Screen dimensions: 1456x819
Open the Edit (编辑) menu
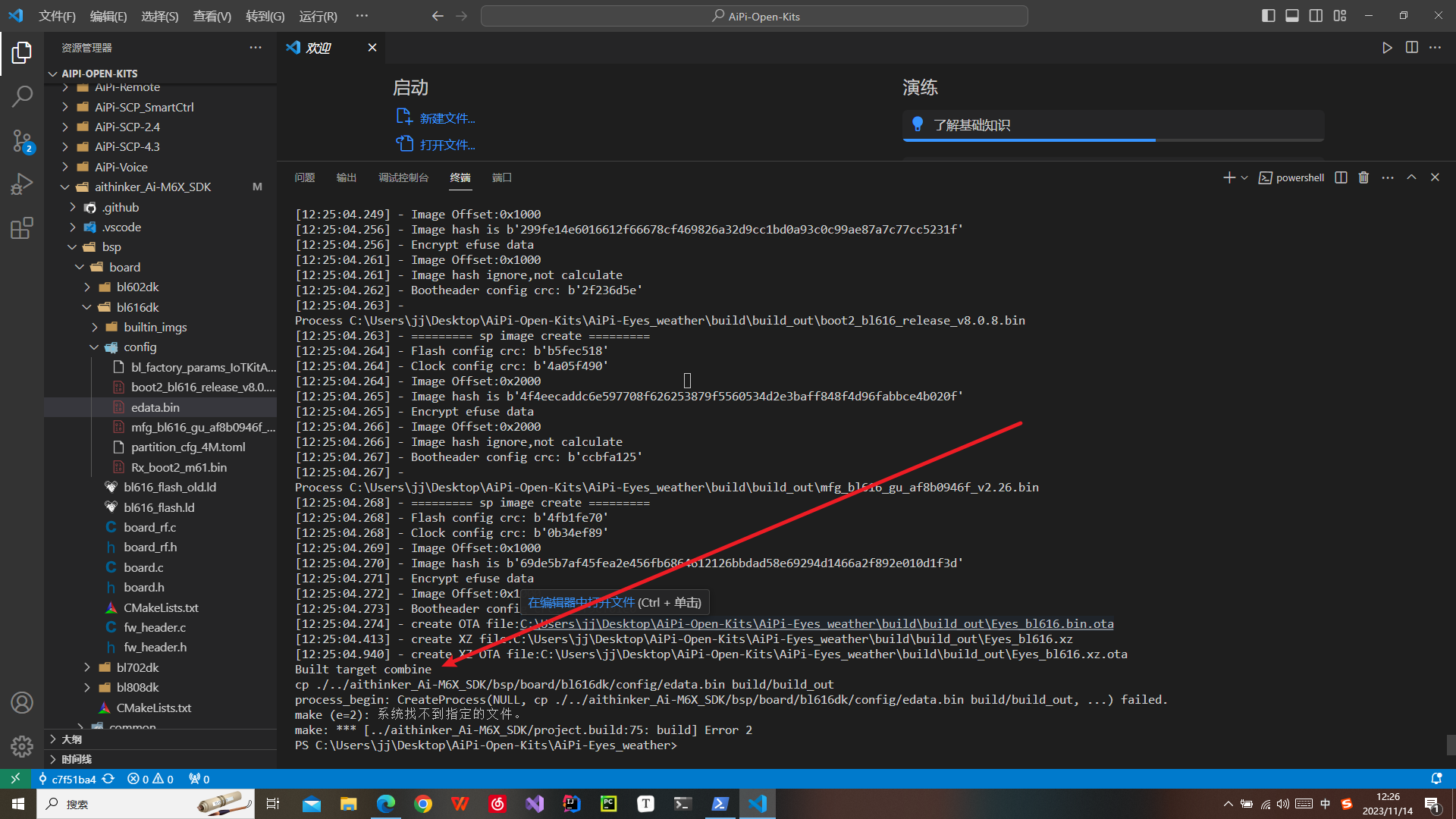(x=108, y=16)
